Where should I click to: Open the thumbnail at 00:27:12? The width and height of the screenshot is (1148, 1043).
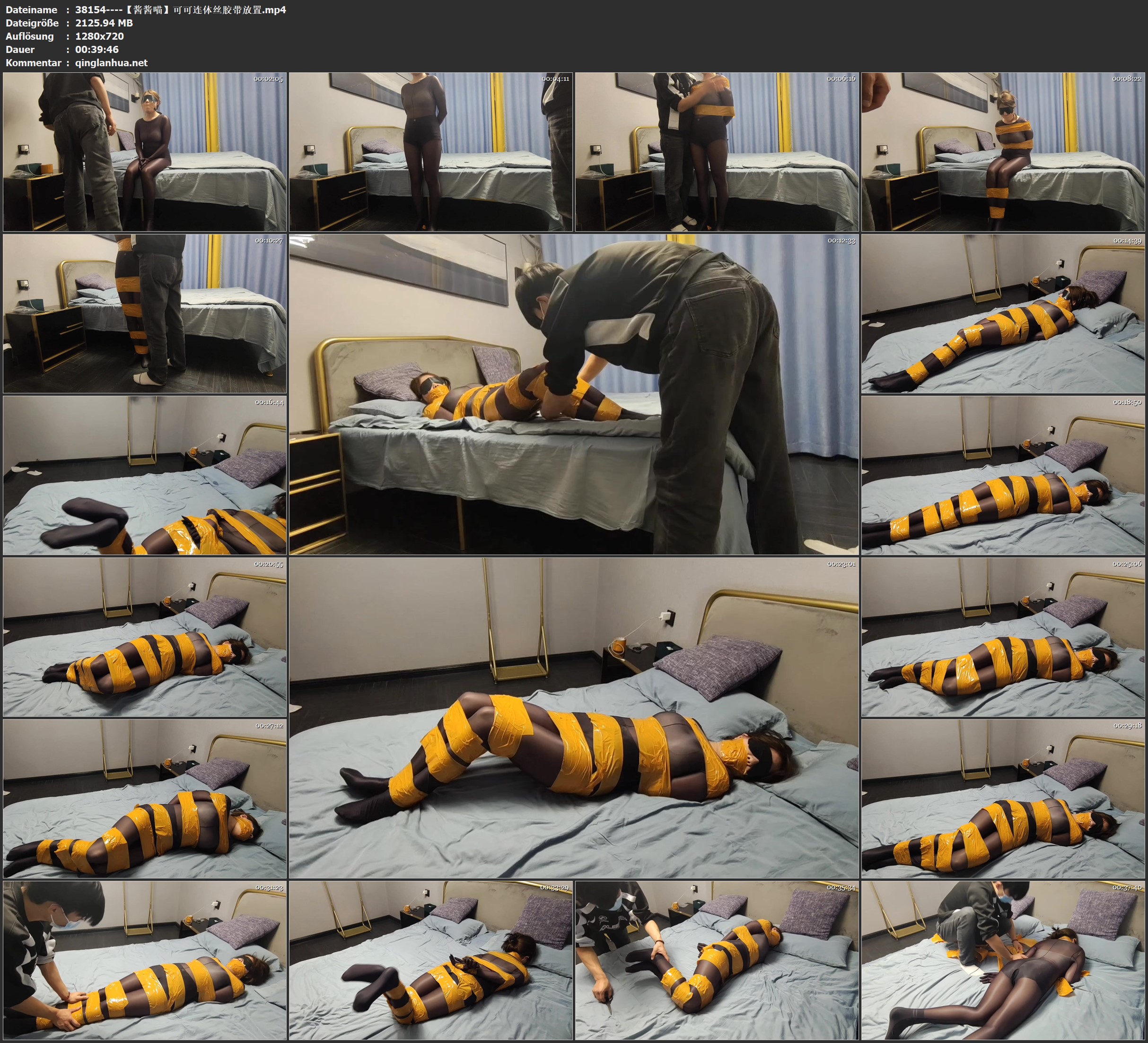point(145,799)
